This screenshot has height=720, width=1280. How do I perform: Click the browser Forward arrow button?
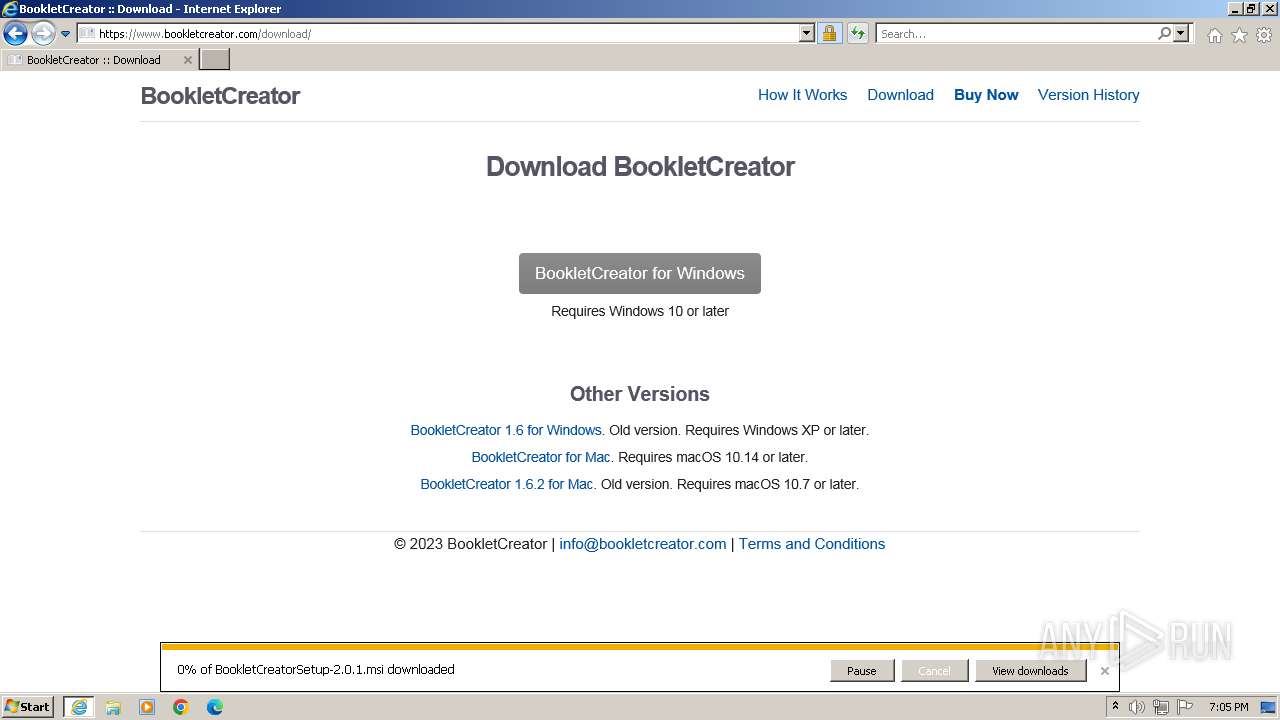pos(42,34)
